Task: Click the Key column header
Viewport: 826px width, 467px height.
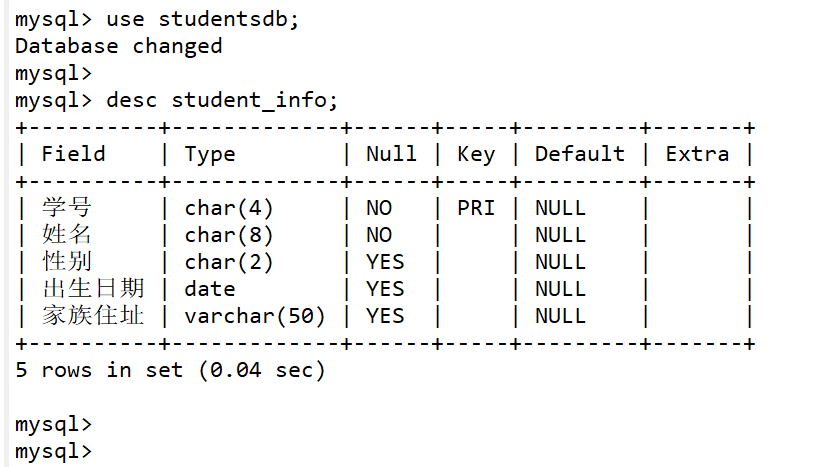Action: tap(476, 154)
